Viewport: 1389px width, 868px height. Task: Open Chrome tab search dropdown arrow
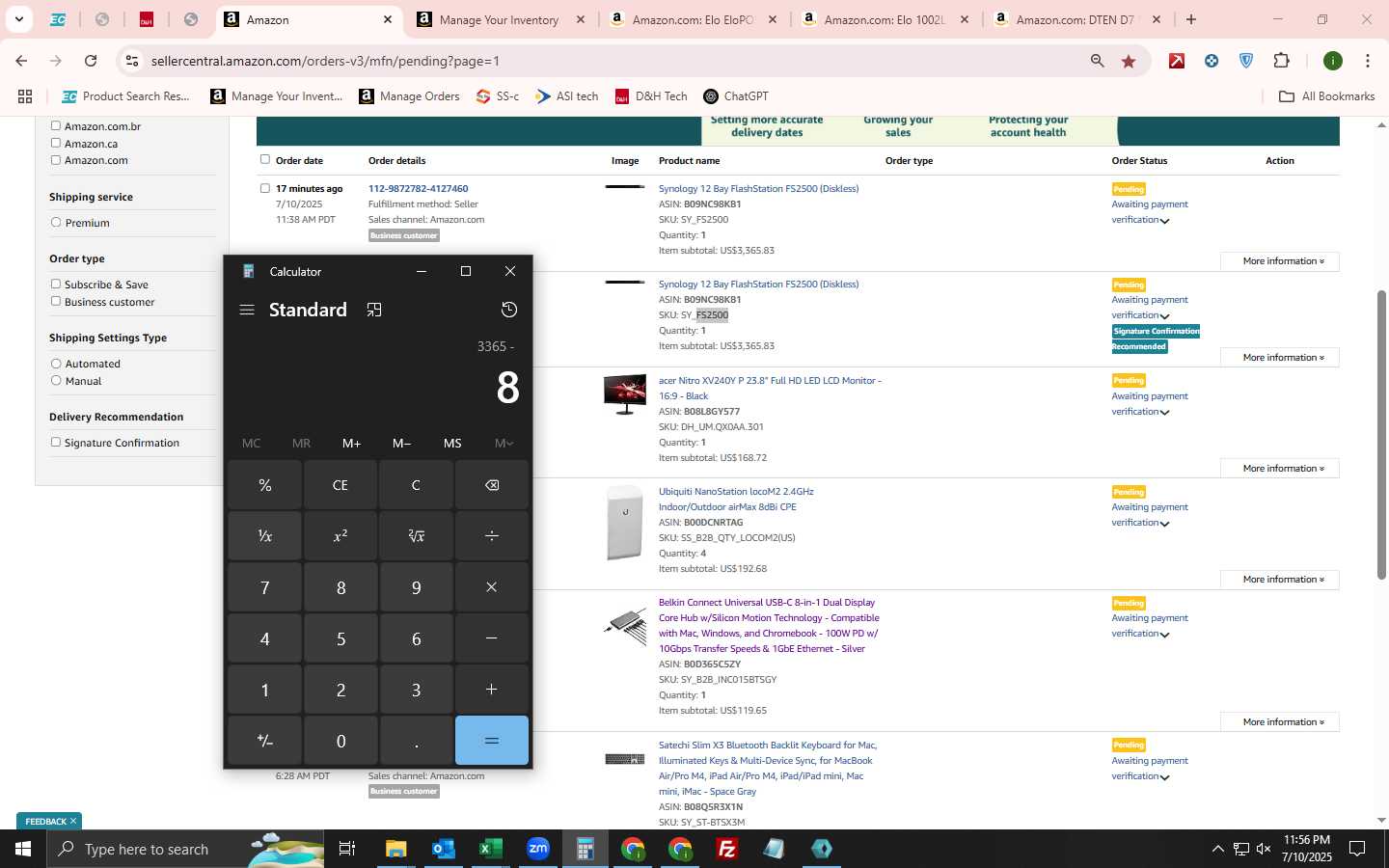18,19
